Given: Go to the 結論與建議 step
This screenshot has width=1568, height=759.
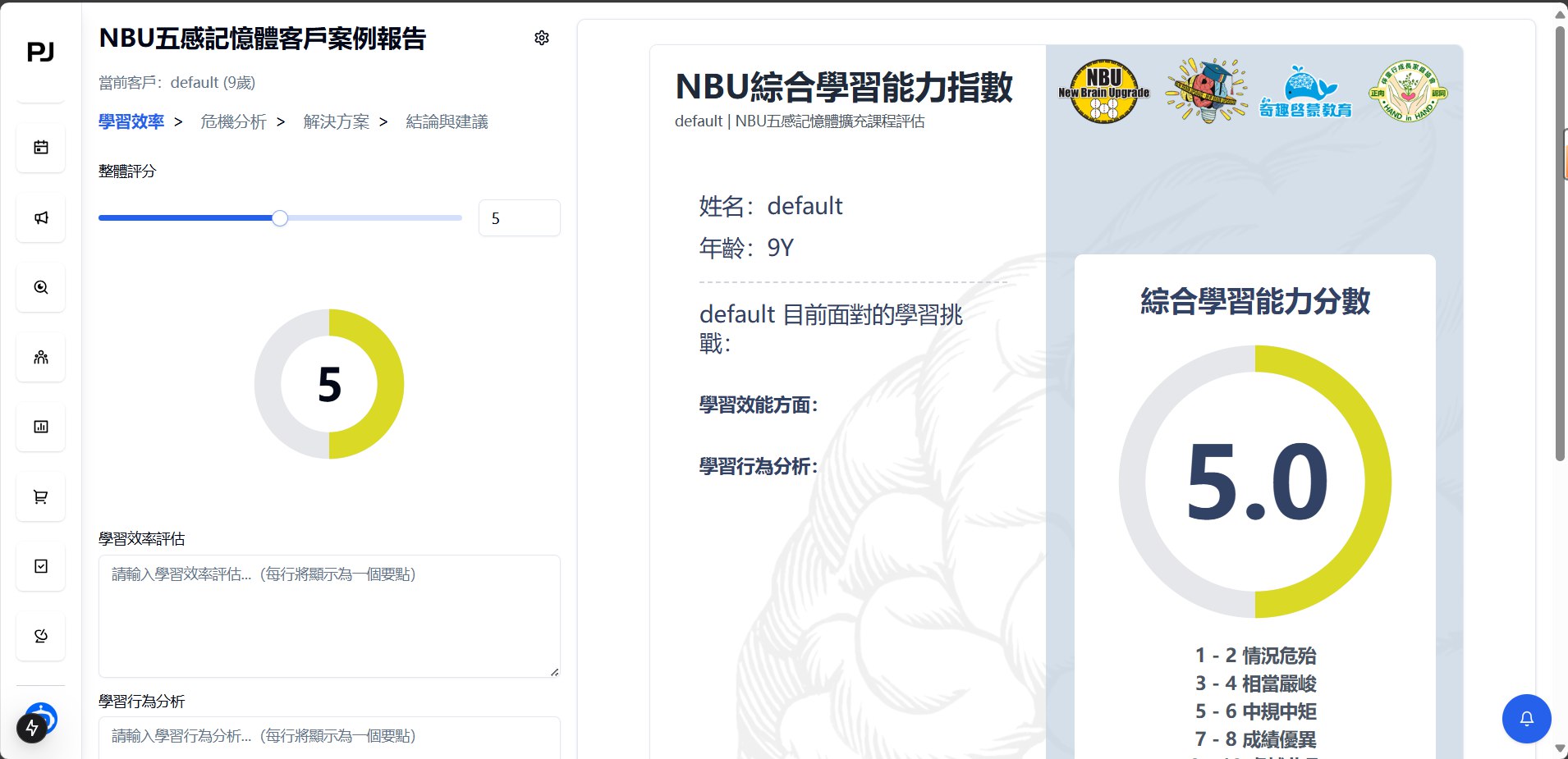Looking at the screenshot, I should 447,121.
